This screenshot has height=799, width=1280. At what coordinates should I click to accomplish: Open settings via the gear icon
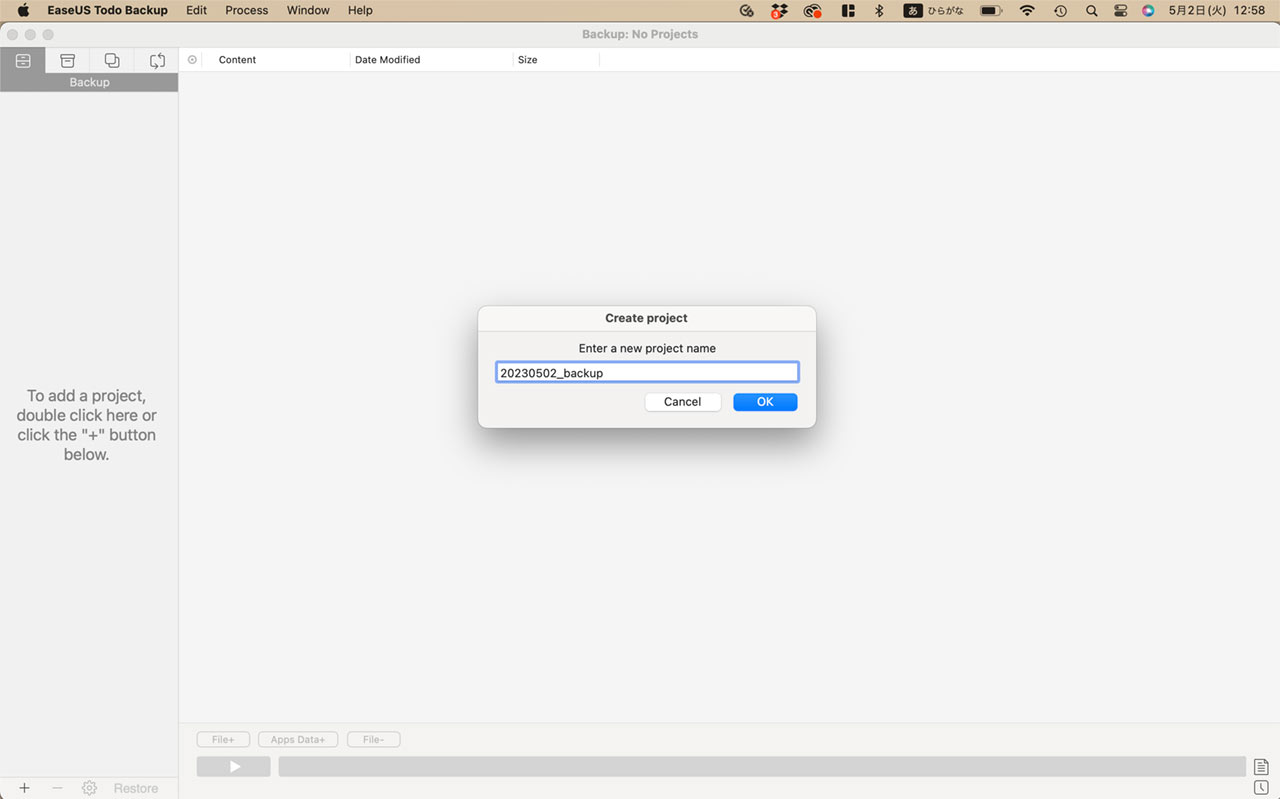click(89, 788)
